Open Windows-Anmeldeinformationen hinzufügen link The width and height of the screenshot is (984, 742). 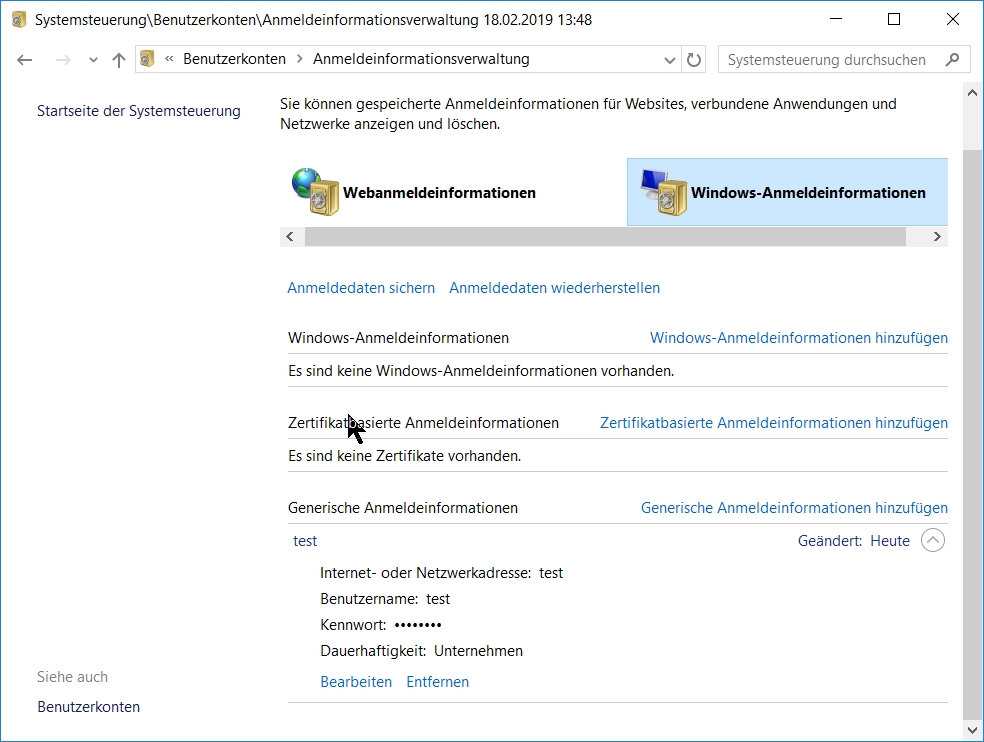798,338
